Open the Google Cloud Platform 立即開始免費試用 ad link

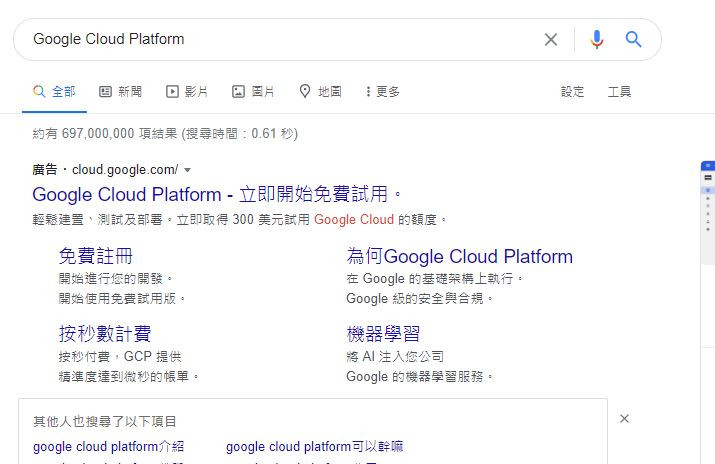217,195
